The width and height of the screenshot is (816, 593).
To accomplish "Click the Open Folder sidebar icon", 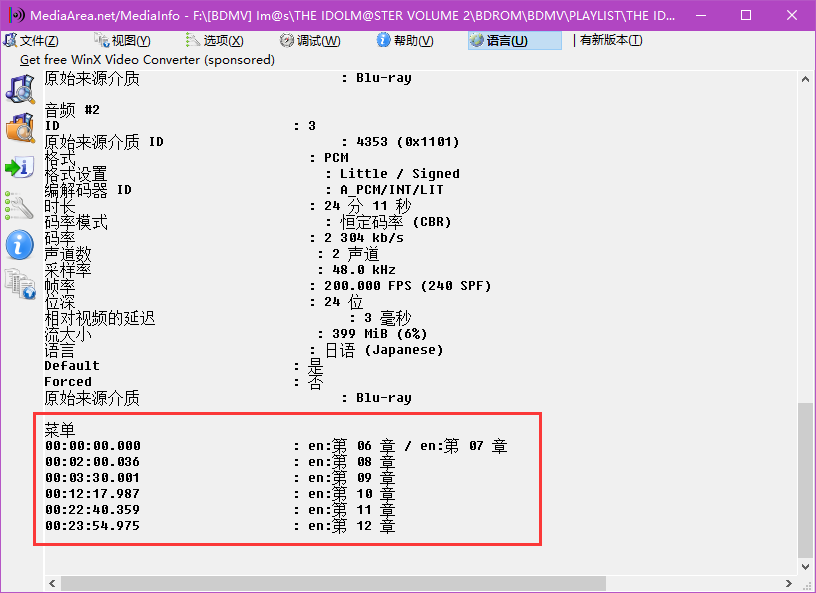I will [20, 128].
